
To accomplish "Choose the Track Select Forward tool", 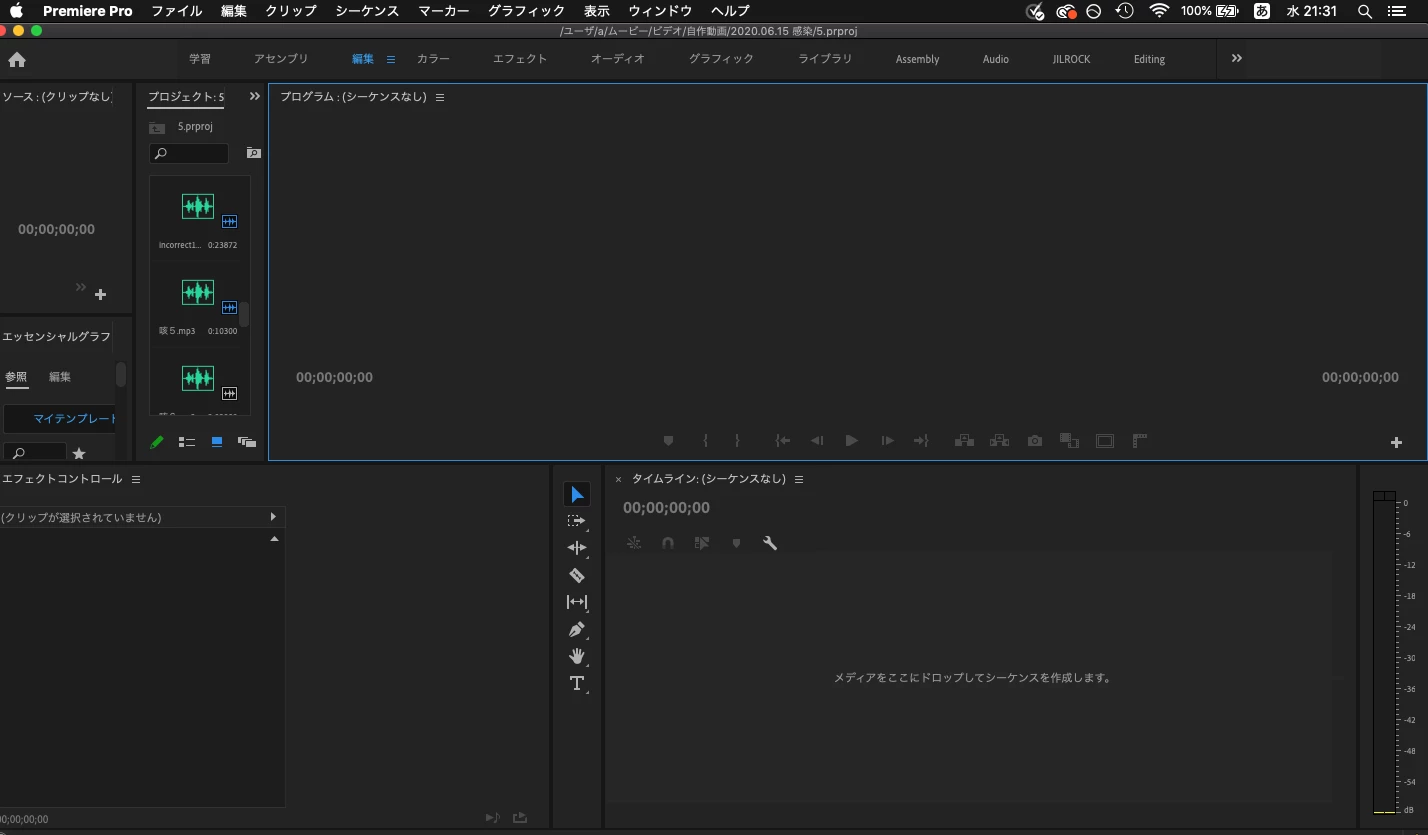I will 577,521.
